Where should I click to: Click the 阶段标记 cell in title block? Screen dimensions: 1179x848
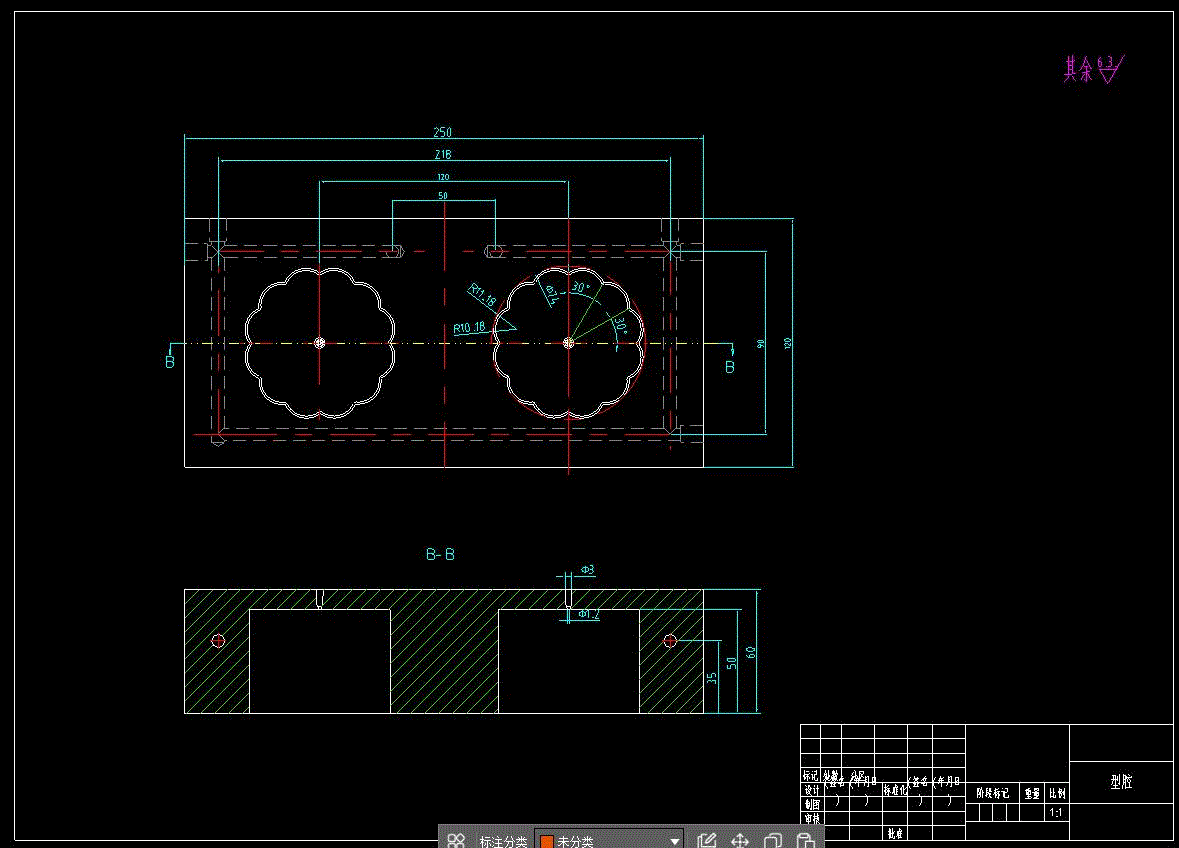pyautogui.click(x=993, y=793)
